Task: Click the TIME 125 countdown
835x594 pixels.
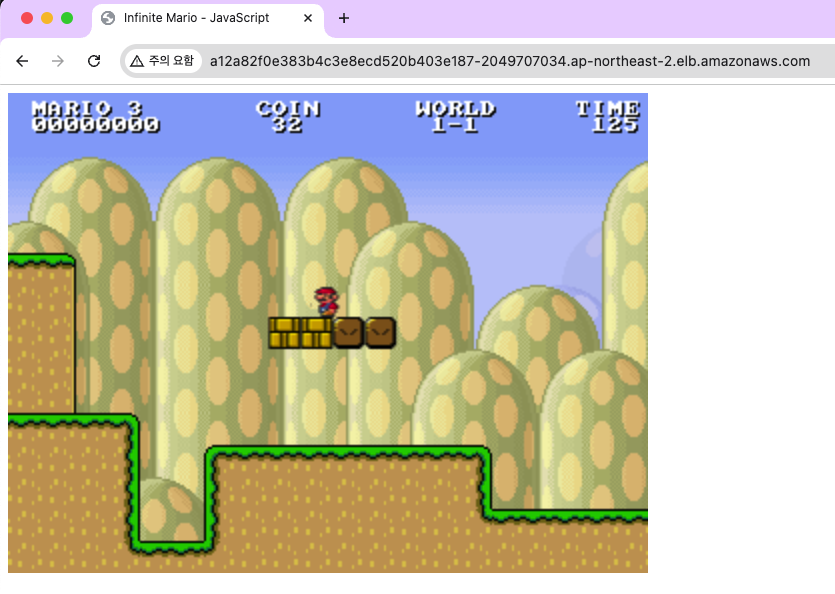Action: click(608, 116)
